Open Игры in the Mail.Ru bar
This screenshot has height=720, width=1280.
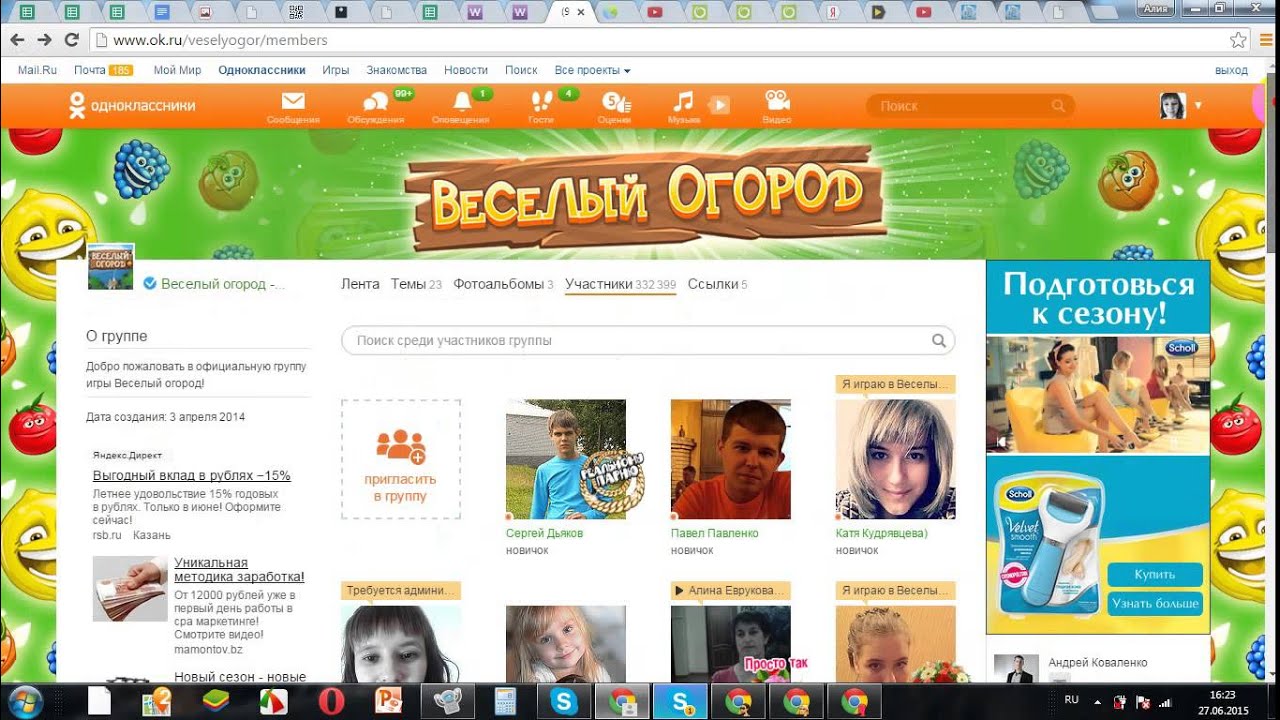coord(335,70)
